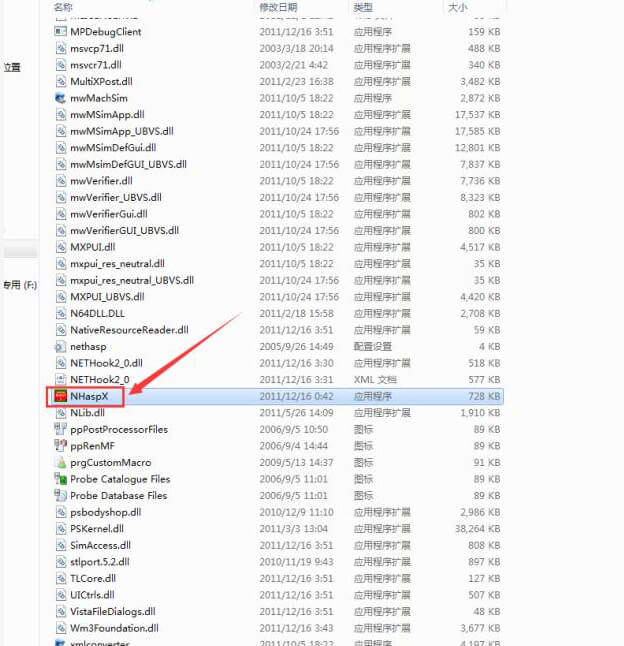Select the drive entry ending in (F:) in sidebar

point(20,285)
